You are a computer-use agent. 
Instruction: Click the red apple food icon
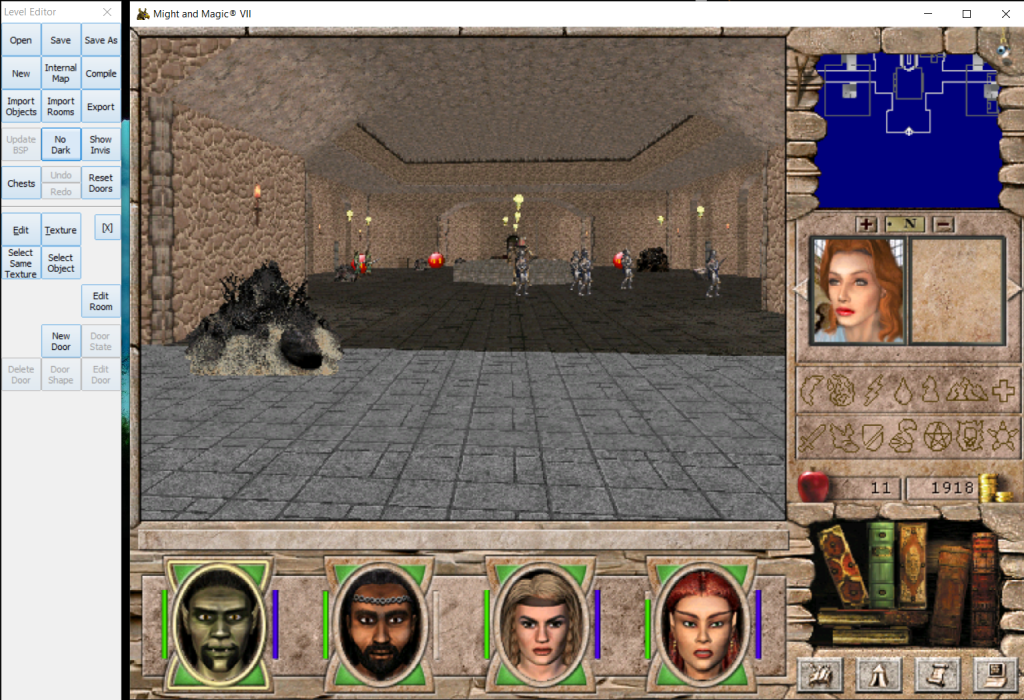coord(814,485)
